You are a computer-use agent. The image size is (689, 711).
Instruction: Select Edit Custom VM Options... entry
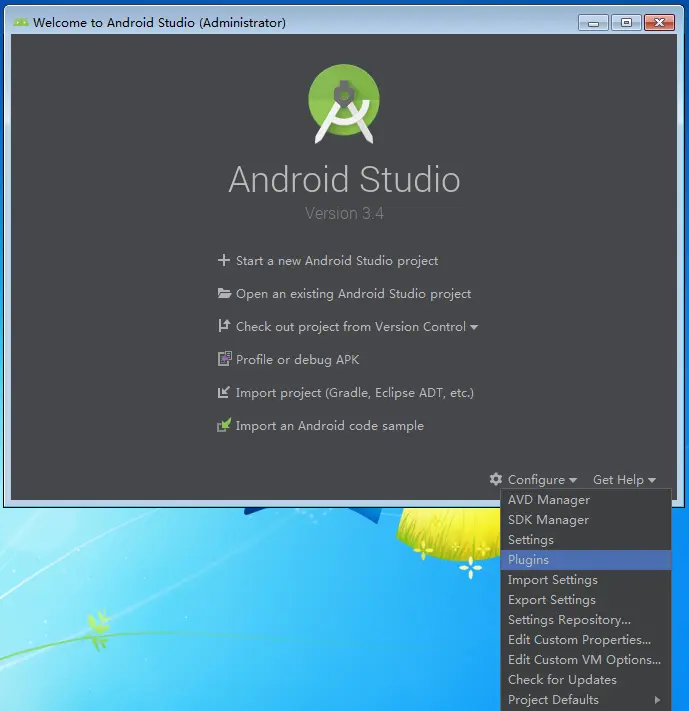586,660
